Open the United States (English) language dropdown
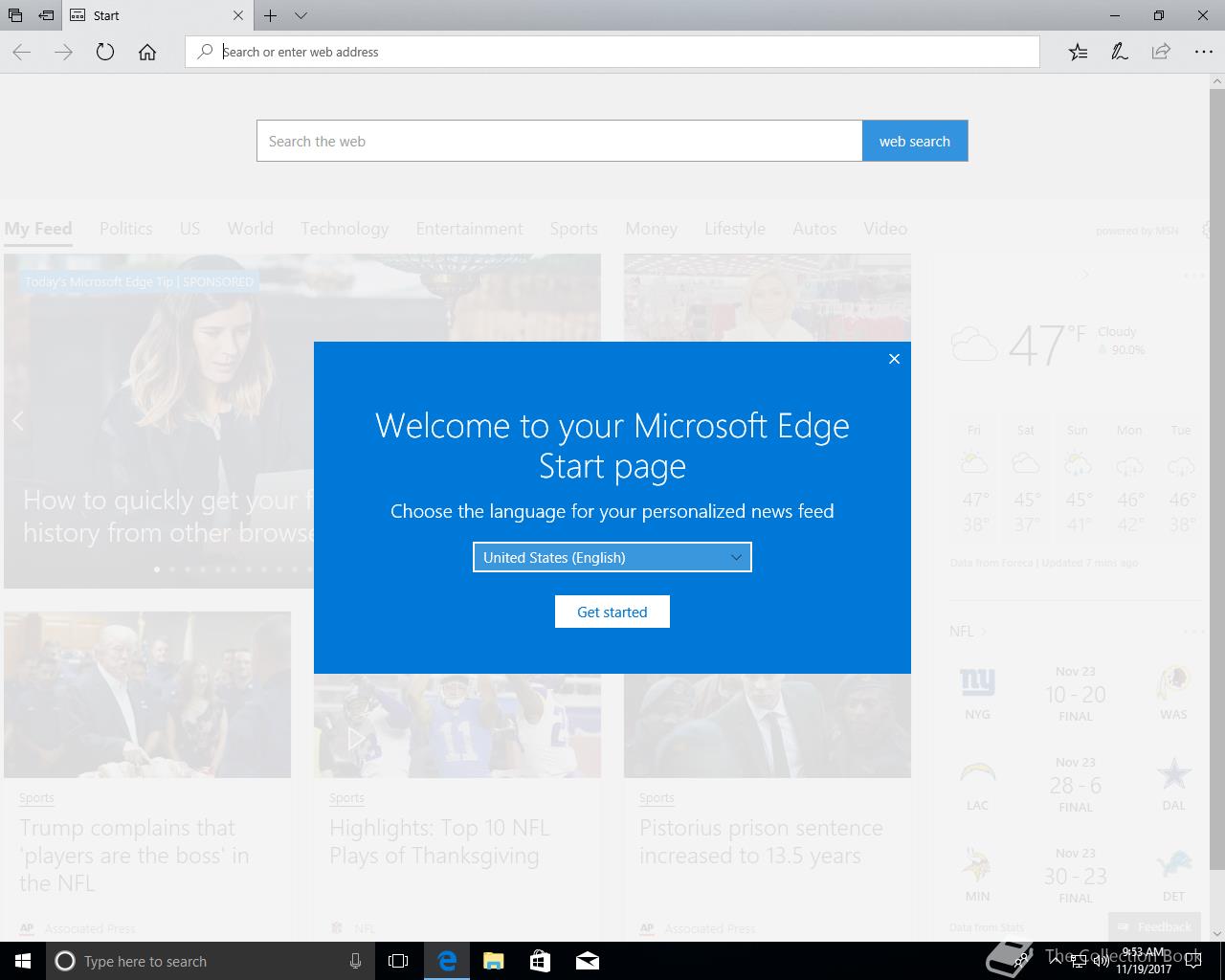This screenshot has height=980, width=1225. pyautogui.click(x=612, y=557)
